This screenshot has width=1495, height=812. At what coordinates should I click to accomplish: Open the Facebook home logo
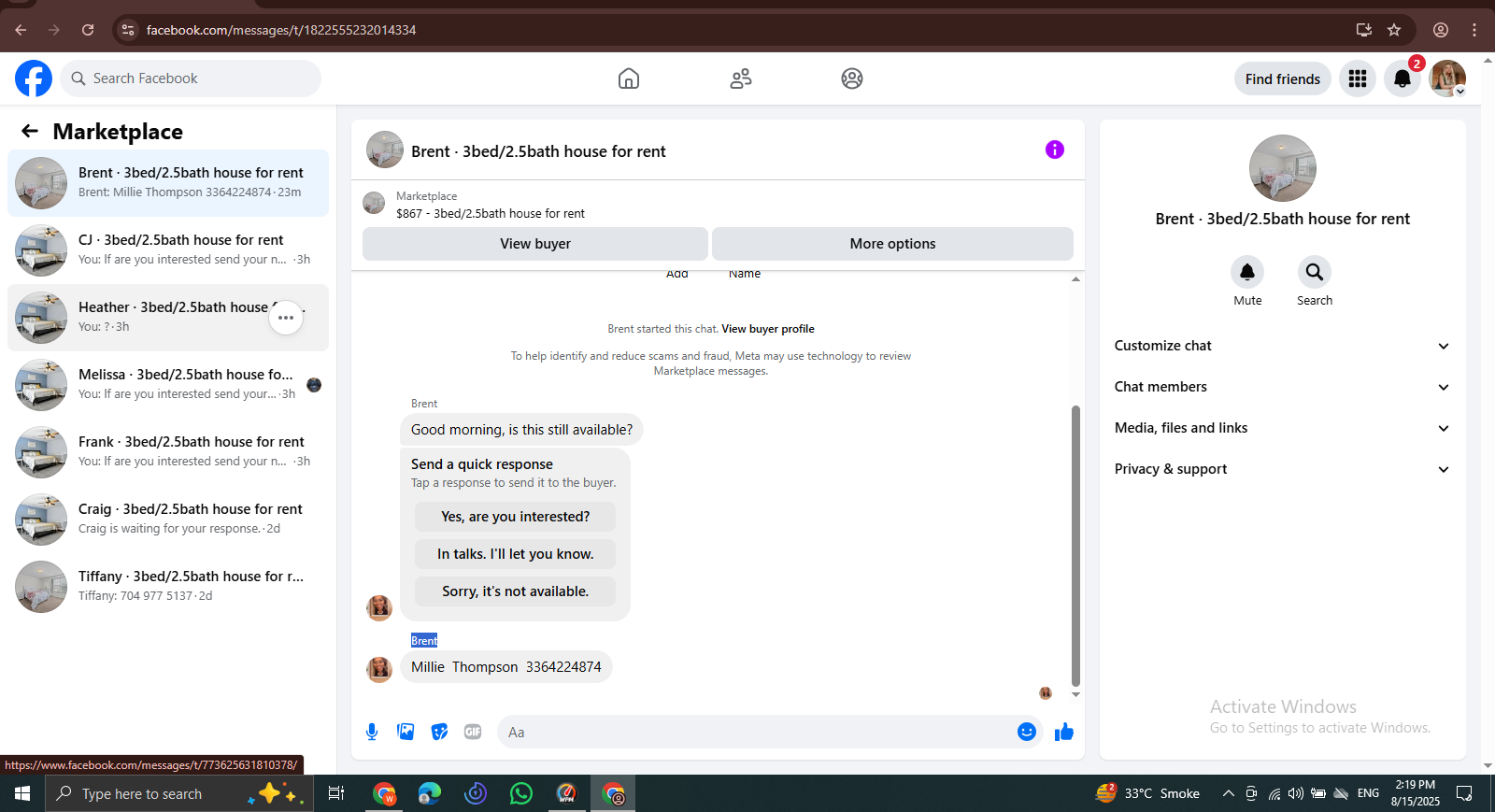click(x=34, y=78)
